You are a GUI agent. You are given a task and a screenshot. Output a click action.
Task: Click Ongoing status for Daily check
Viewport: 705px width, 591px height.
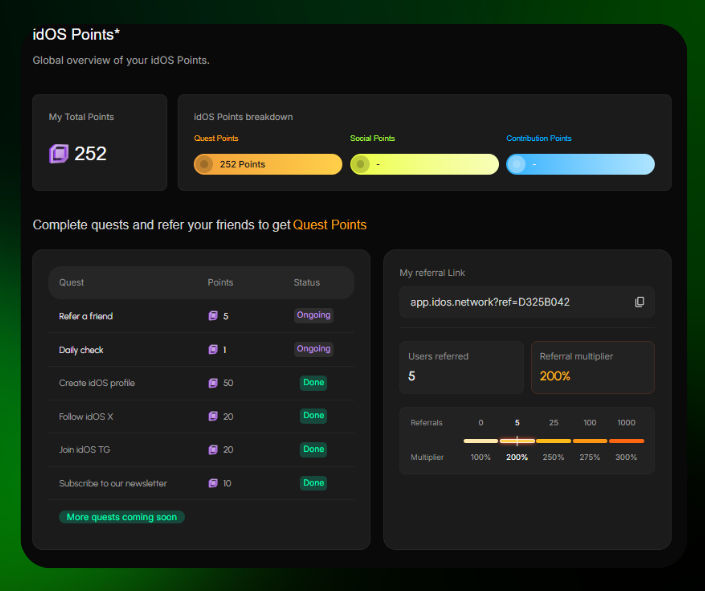313,349
